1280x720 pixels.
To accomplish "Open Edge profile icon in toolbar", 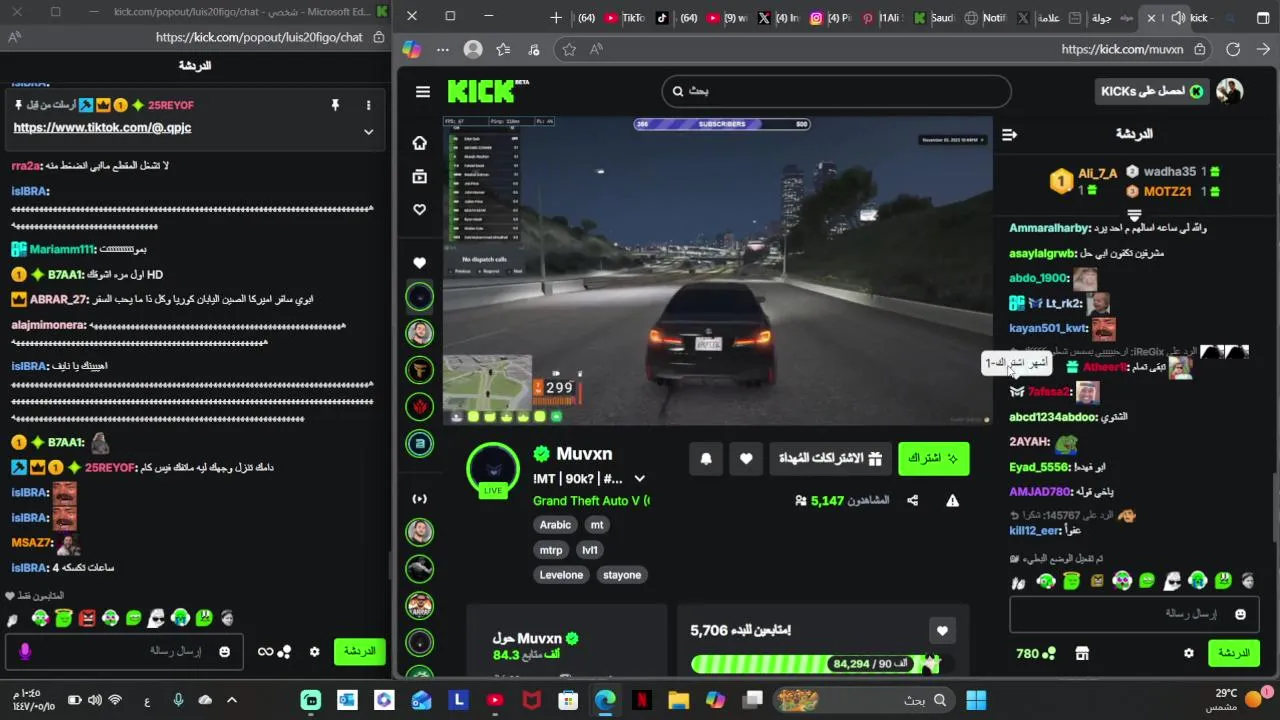I will pyautogui.click(x=473, y=49).
